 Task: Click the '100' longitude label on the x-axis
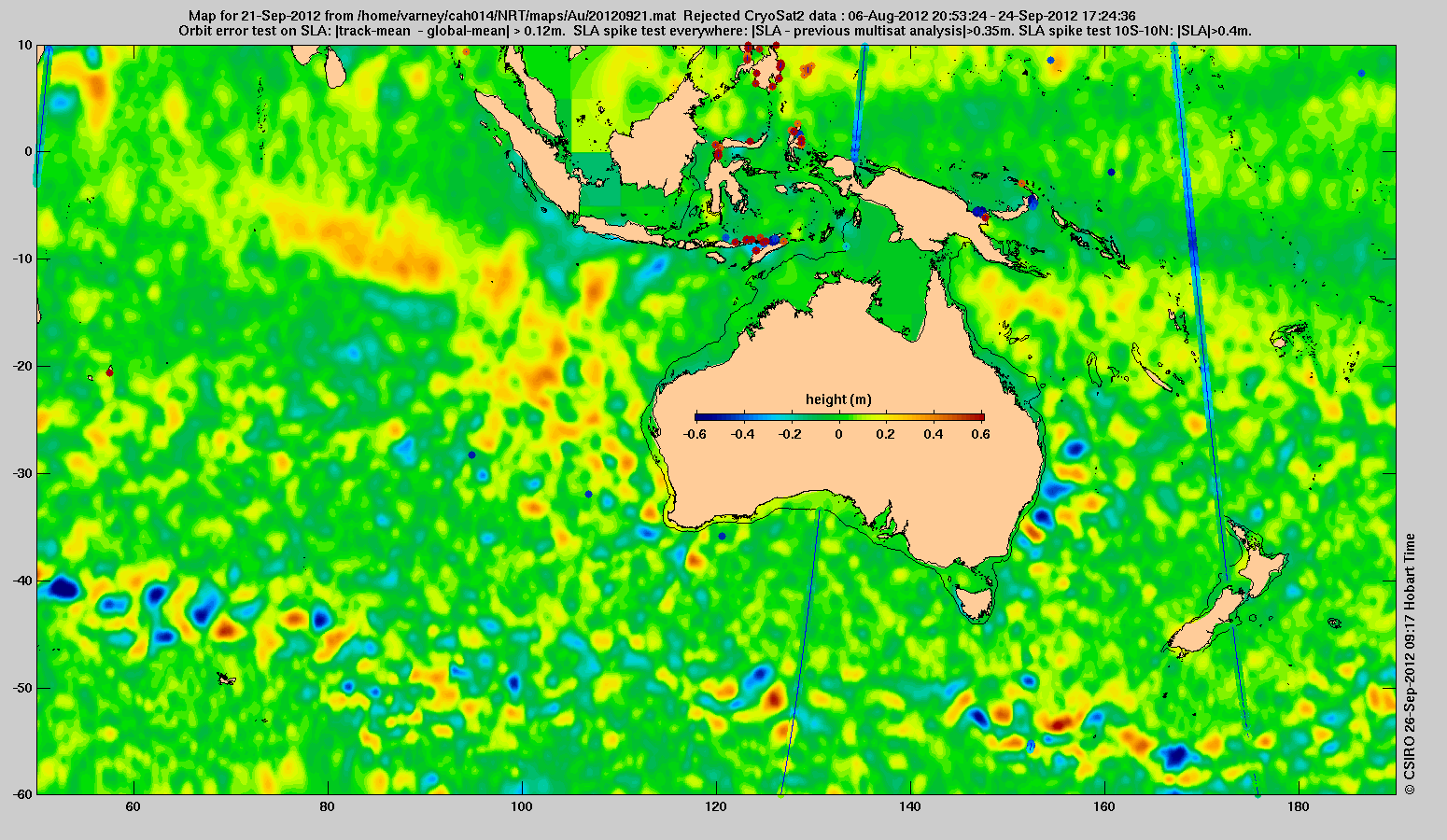coord(522,807)
